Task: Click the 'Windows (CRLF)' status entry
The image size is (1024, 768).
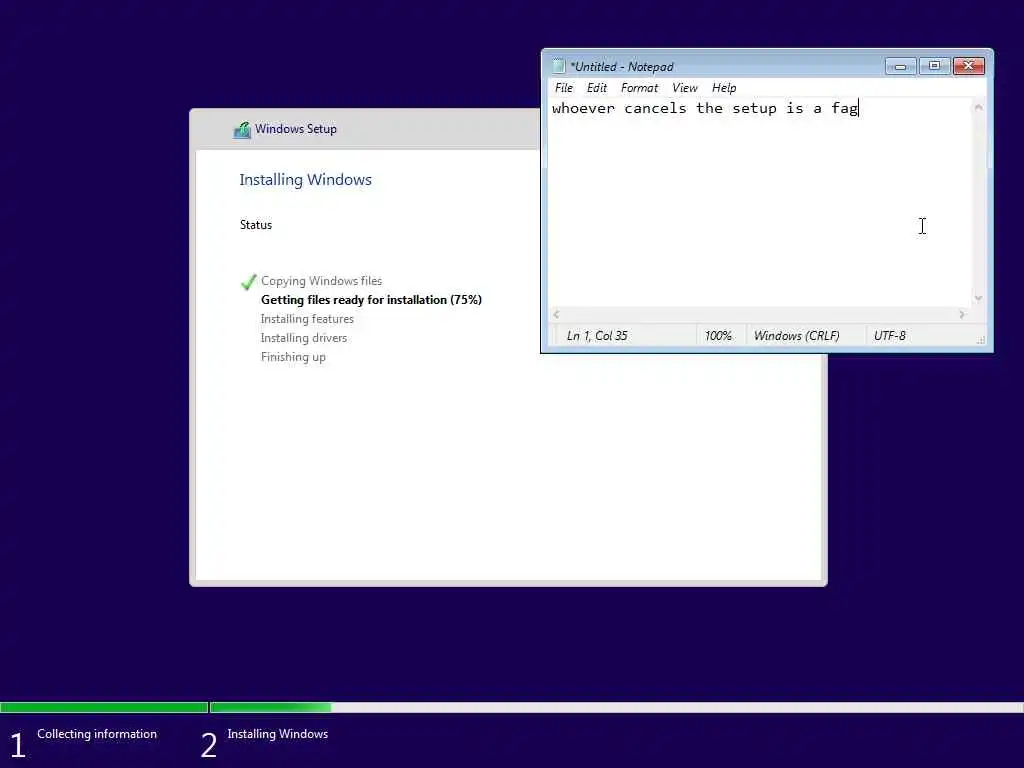Action: (796, 336)
